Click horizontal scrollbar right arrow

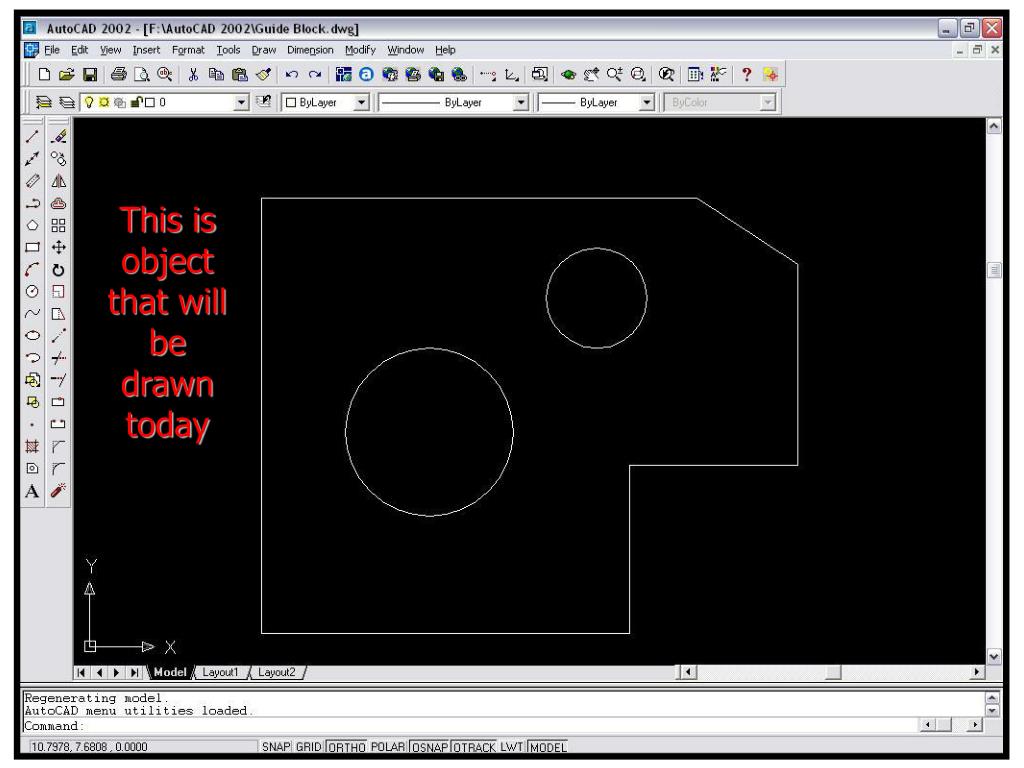click(x=976, y=672)
